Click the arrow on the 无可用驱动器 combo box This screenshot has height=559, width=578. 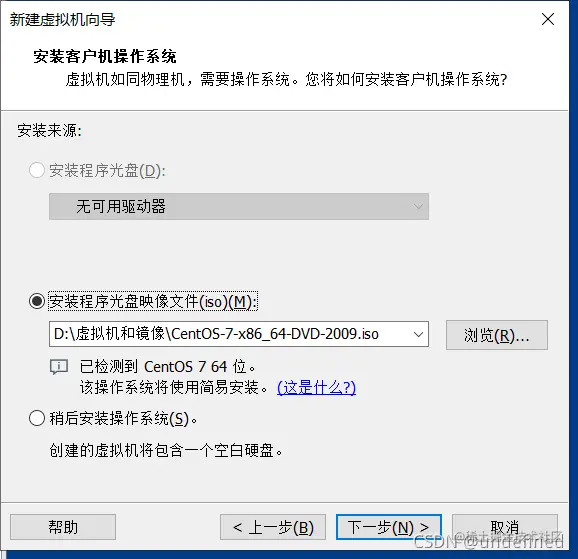(x=418, y=206)
